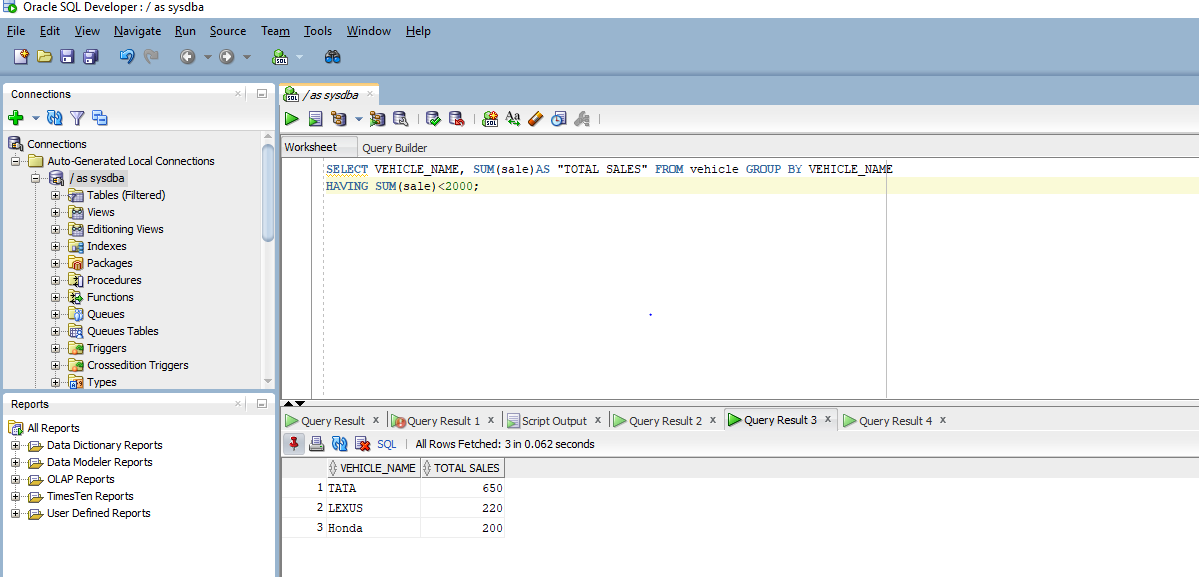Click the SQL link in the results toolbar
The height and width of the screenshot is (577, 1199).
pos(386,444)
